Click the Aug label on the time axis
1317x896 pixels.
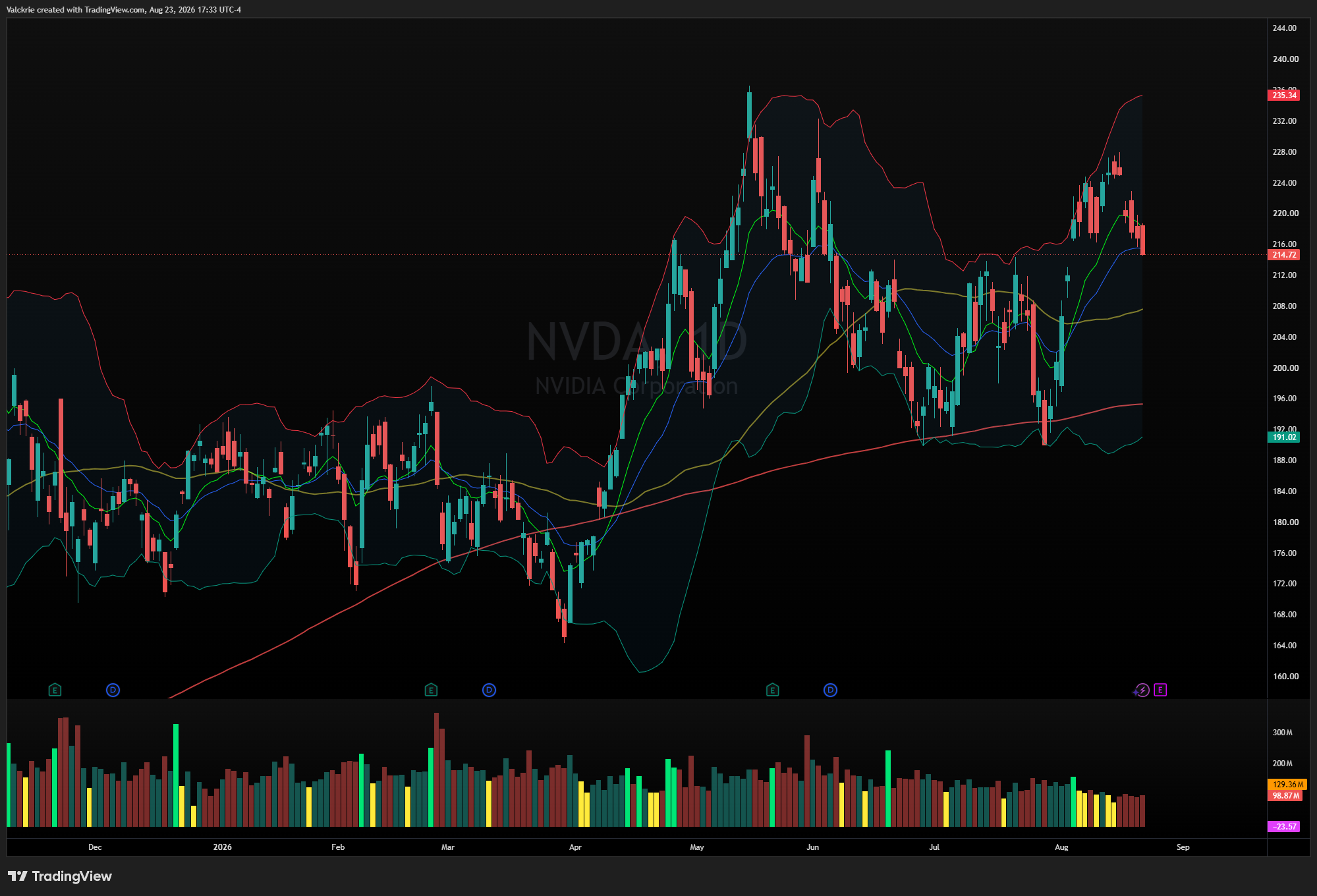[x=1061, y=847]
